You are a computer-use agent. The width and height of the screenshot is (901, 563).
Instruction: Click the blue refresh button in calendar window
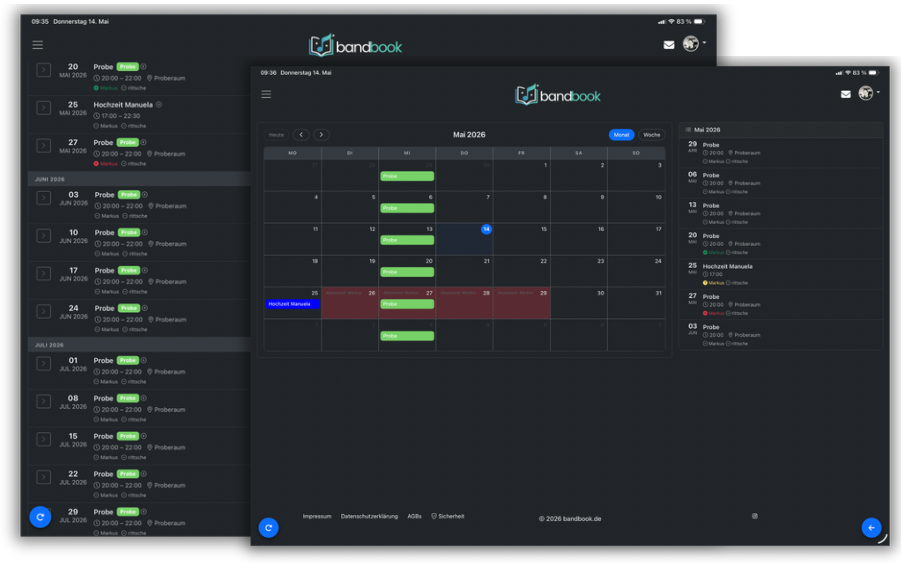tap(268, 527)
